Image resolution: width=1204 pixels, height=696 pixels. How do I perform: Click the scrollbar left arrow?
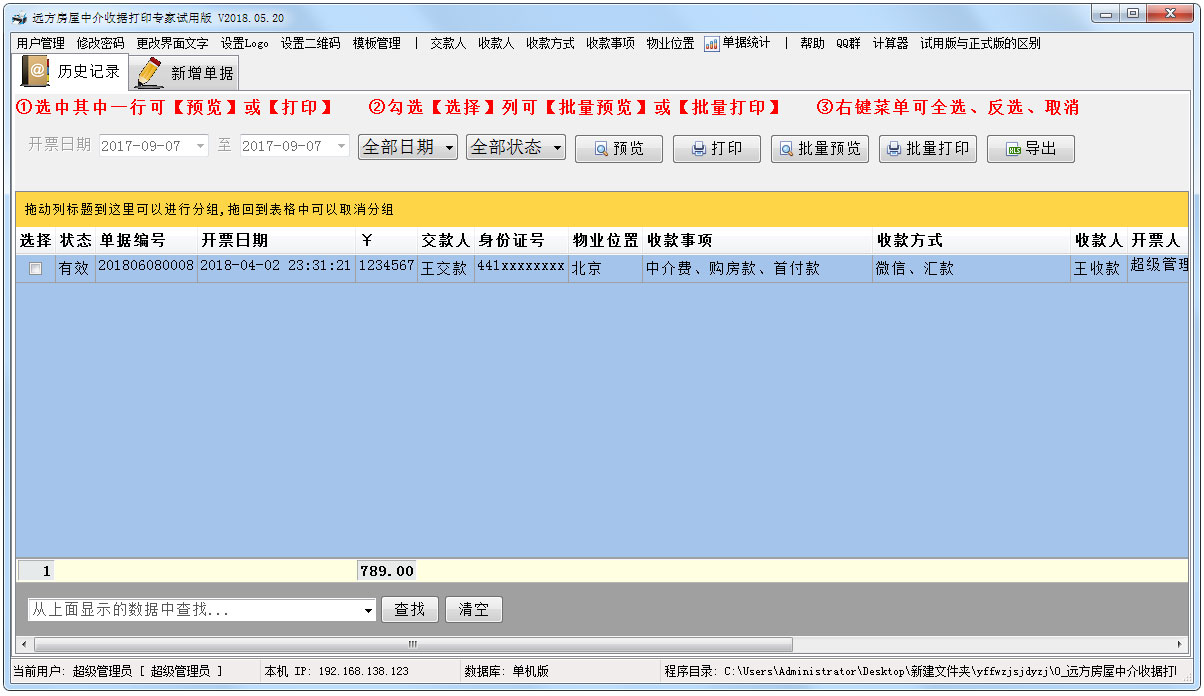click(x=22, y=644)
